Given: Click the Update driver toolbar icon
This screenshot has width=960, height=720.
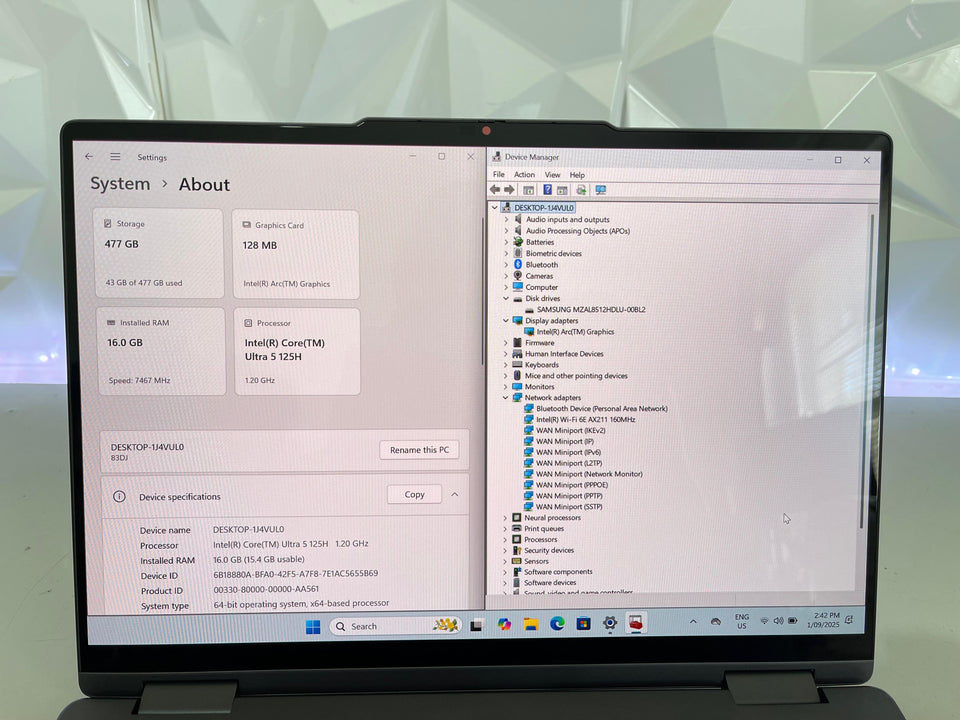Looking at the screenshot, I should [x=581, y=190].
